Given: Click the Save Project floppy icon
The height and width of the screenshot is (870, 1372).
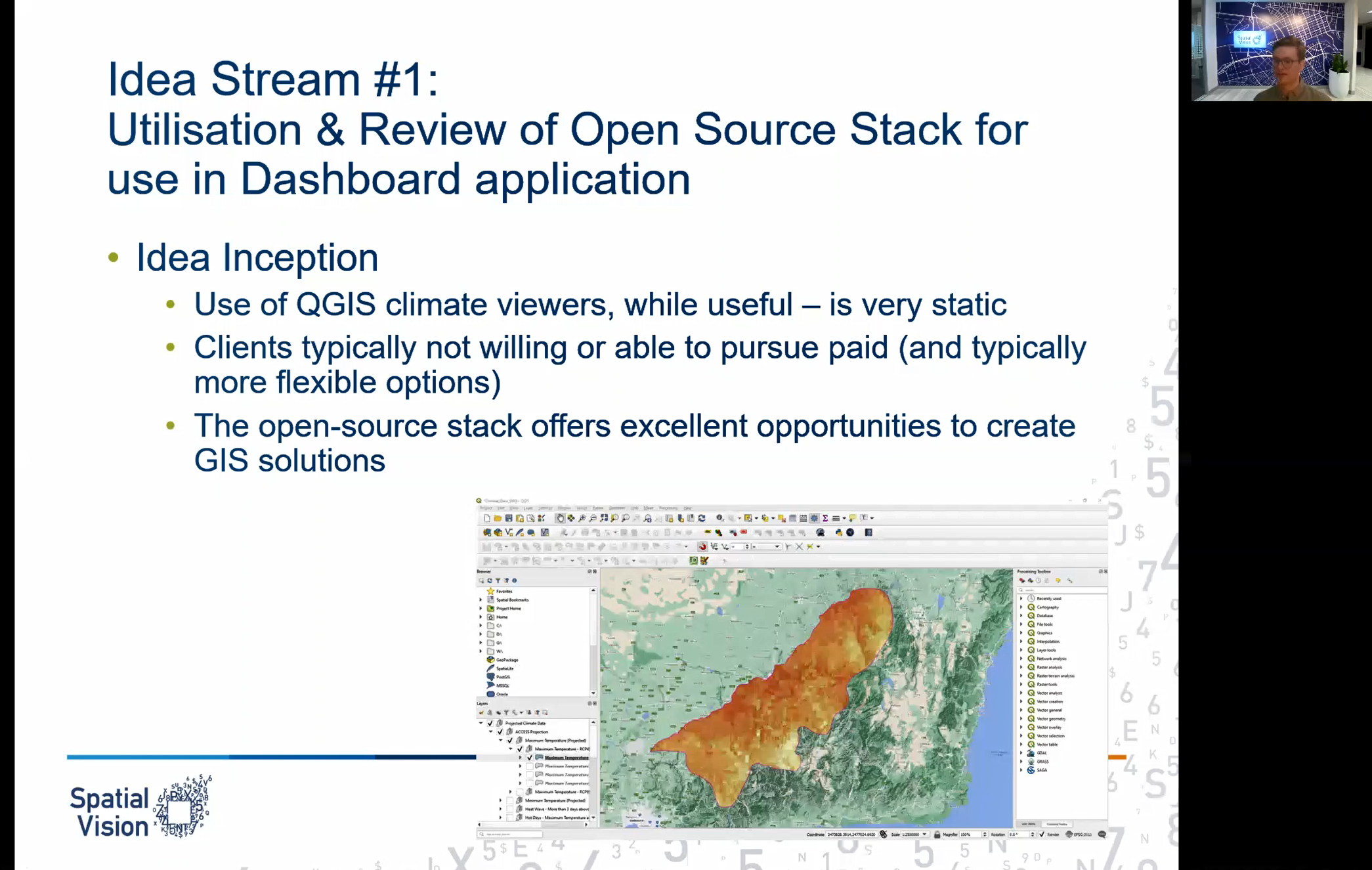Looking at the screenshot, I should (x=509, y=518).
